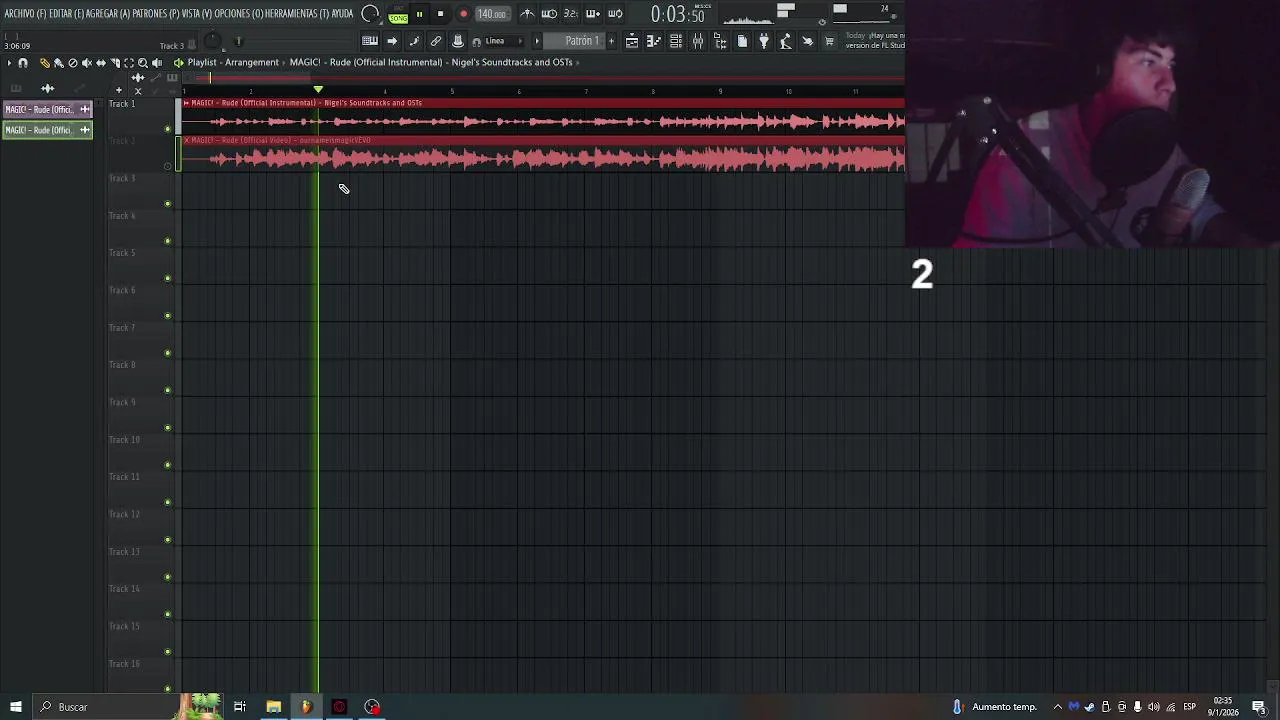Screen dimensions: 1280x720
Task: Click the plus add icon above Track 1
Action: click(119, 90)
